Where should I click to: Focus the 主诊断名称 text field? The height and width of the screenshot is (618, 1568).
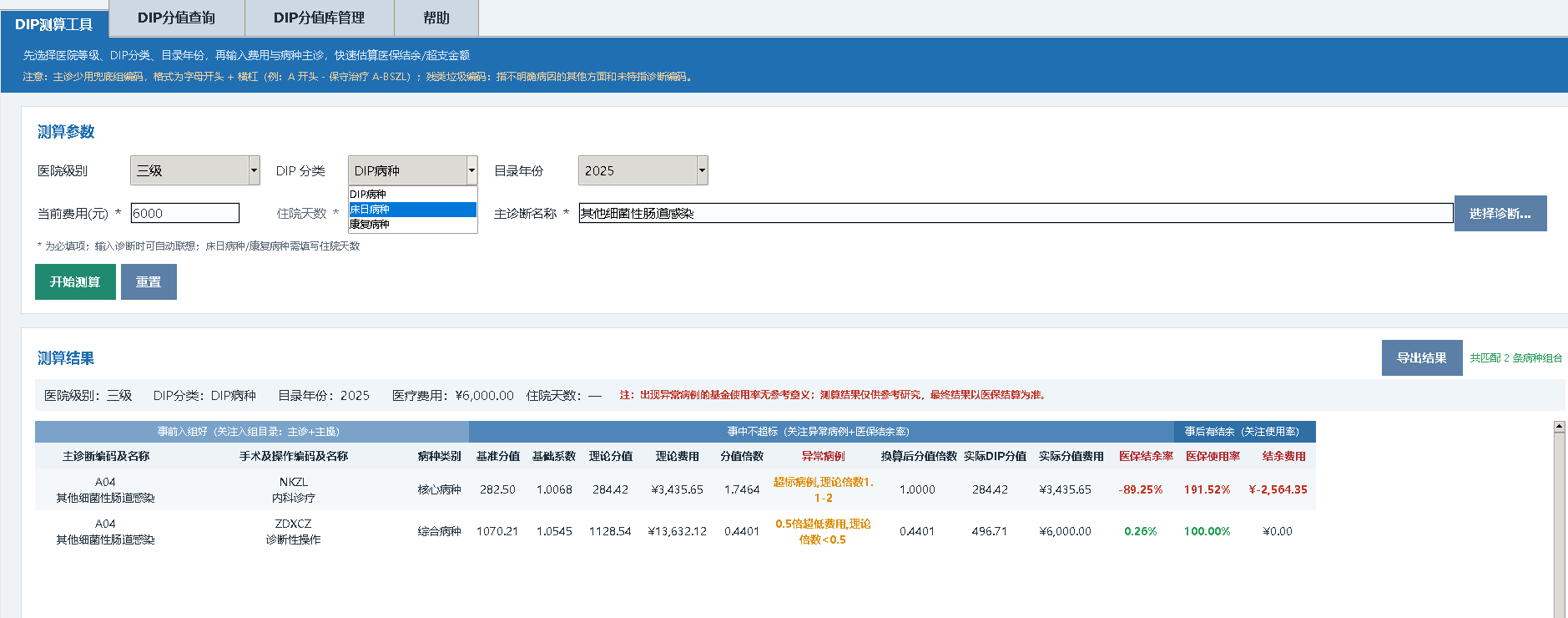pos(1016,213)
